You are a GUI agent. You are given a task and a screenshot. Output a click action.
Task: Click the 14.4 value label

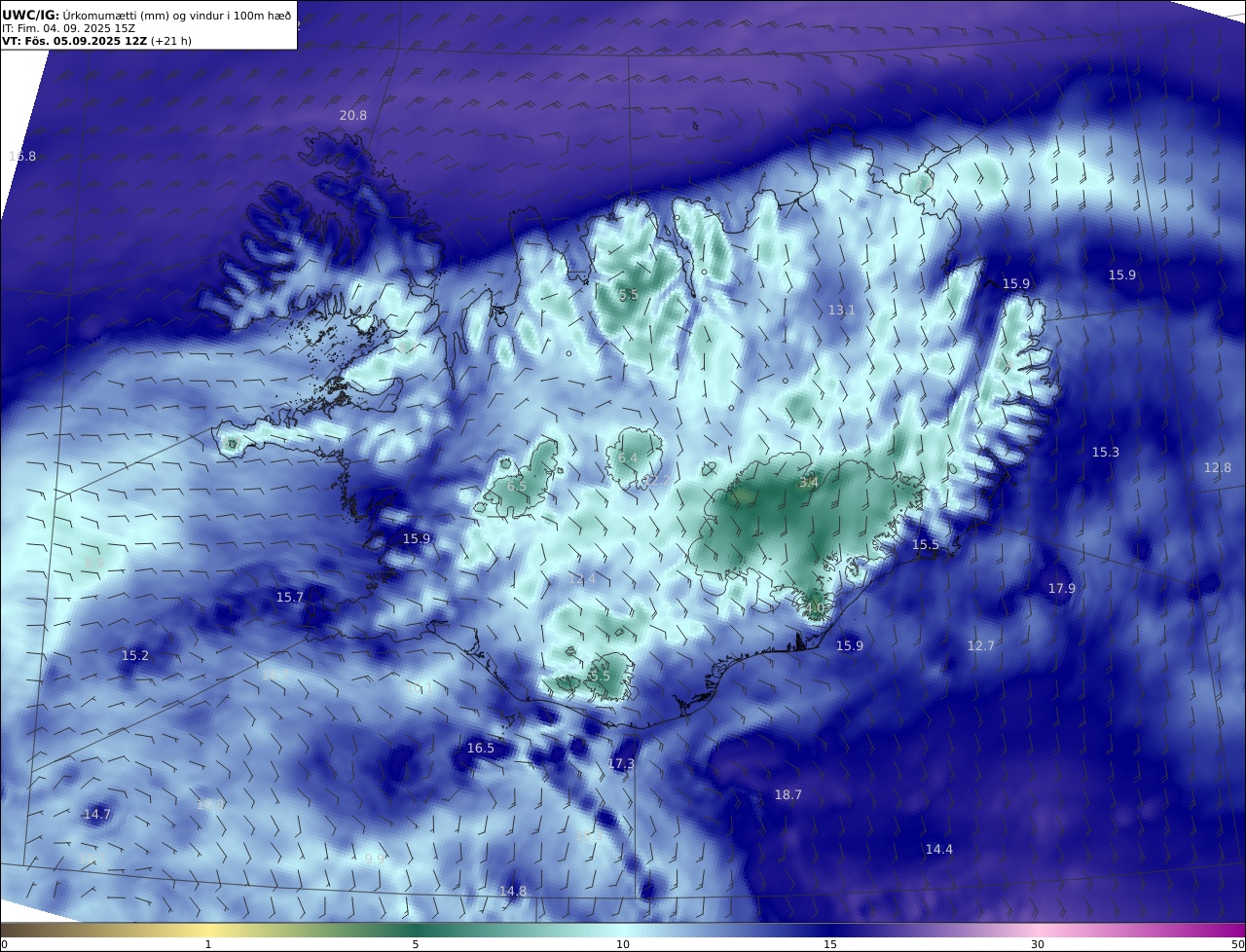pyautogui.click(x=939, y=849)
